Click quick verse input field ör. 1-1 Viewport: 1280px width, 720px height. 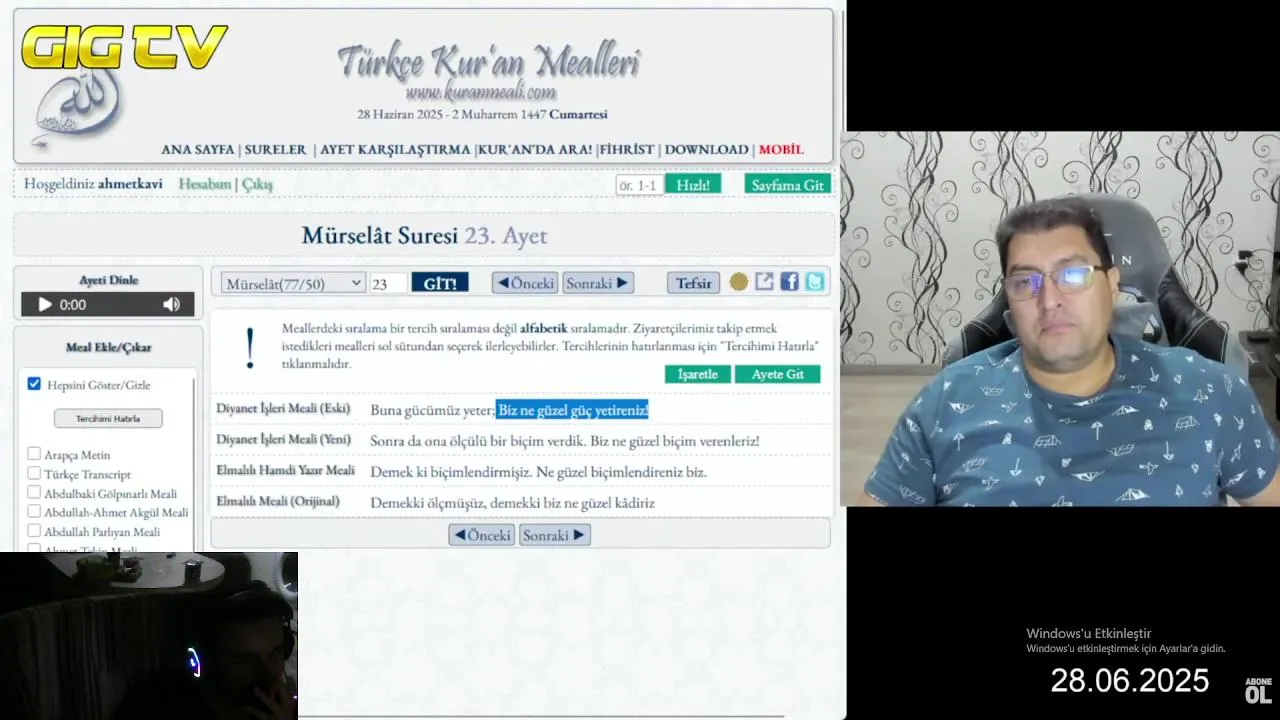pos(639,185)
